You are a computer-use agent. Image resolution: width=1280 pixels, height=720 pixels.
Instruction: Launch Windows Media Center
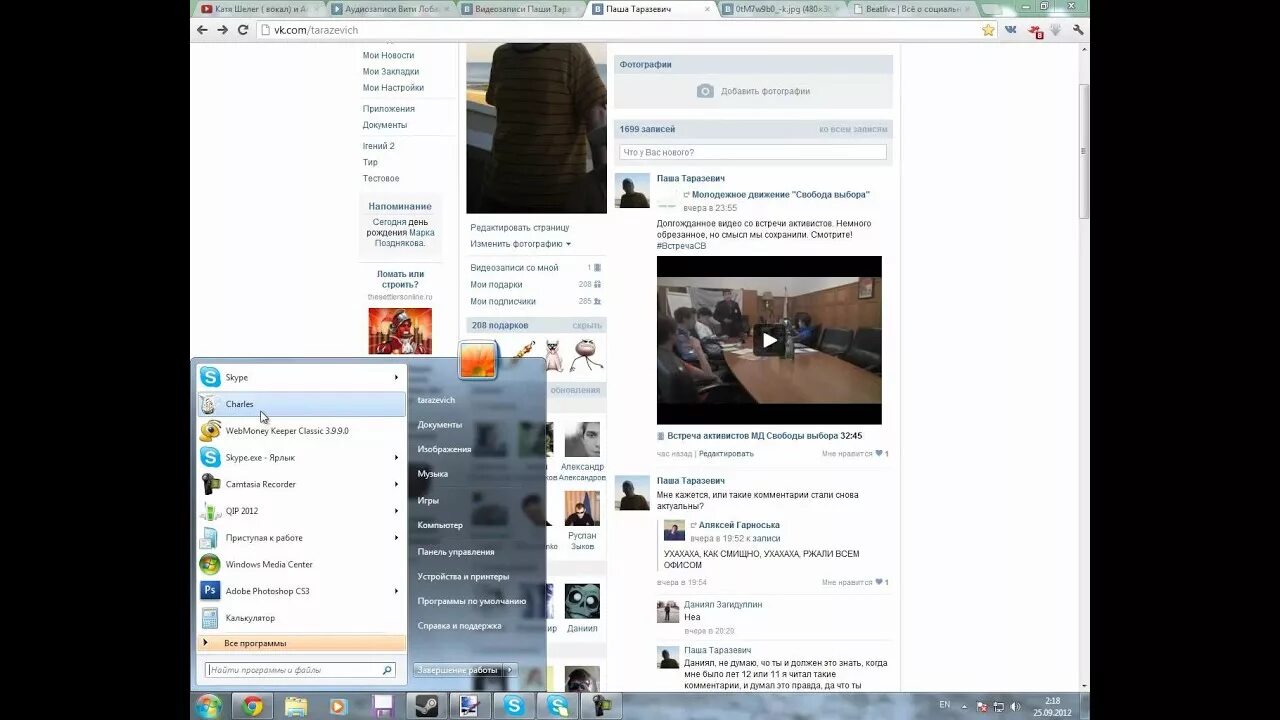tap(301, 564)
